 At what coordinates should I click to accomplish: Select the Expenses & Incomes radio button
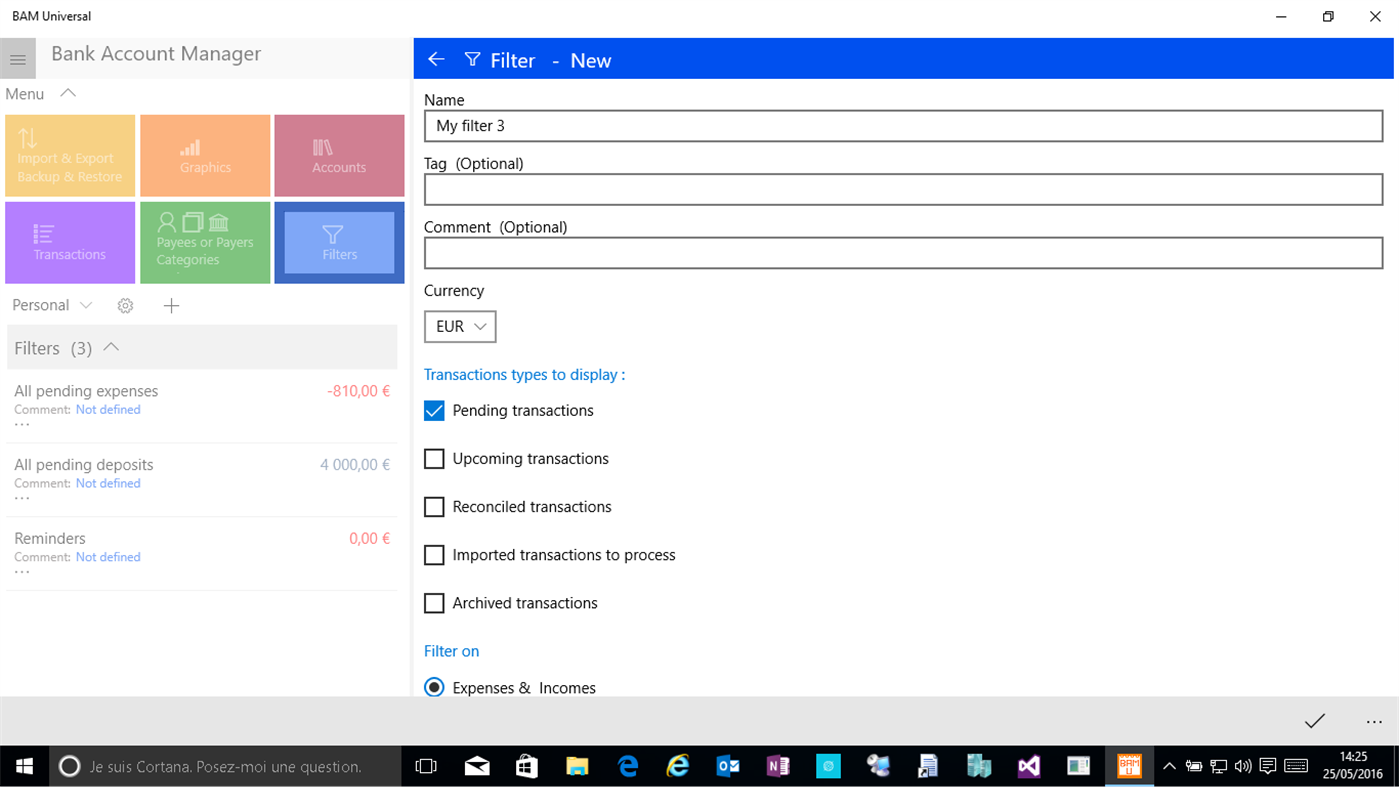tap(433, 687)
